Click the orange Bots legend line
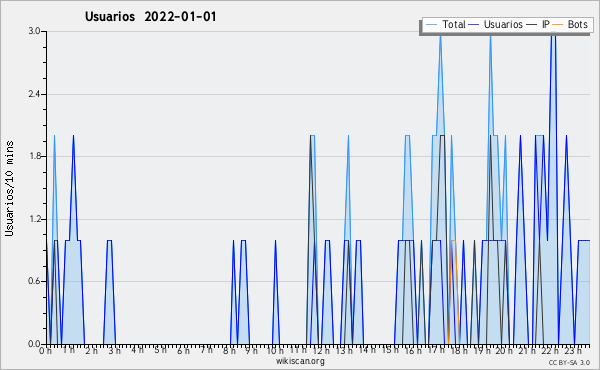 click(558, 25)
